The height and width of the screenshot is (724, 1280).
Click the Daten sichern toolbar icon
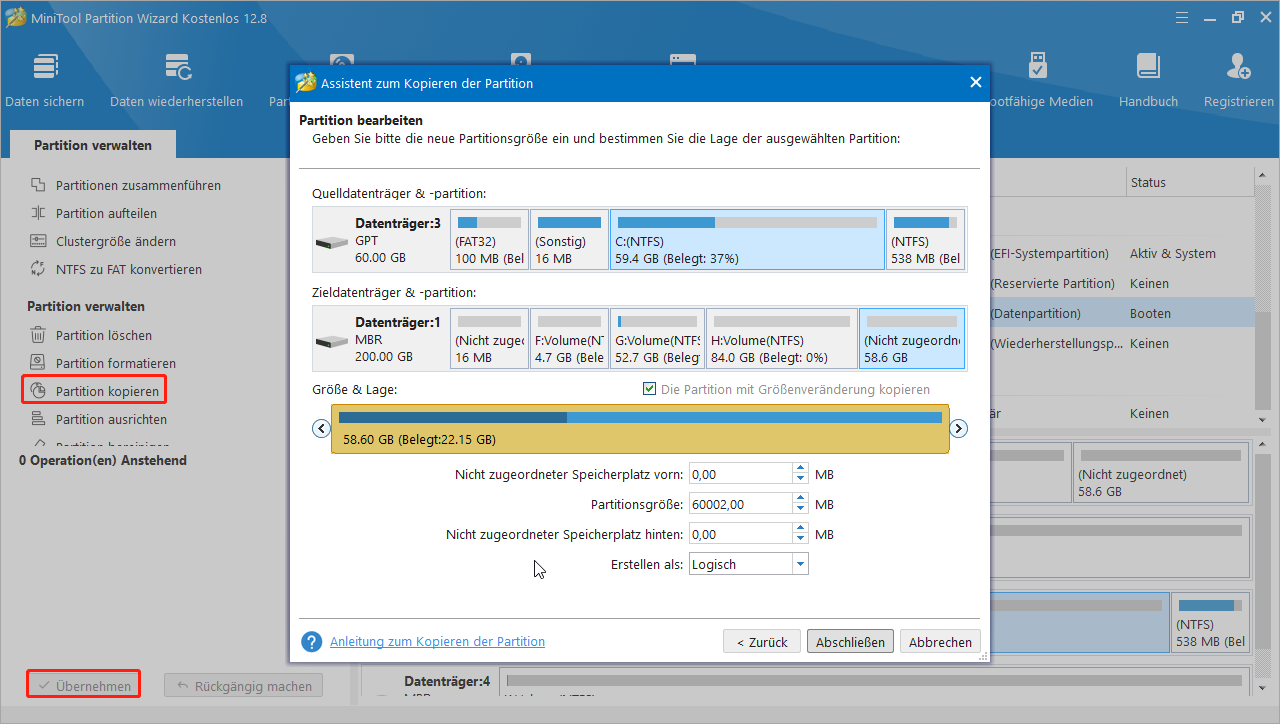coord(45,68)
